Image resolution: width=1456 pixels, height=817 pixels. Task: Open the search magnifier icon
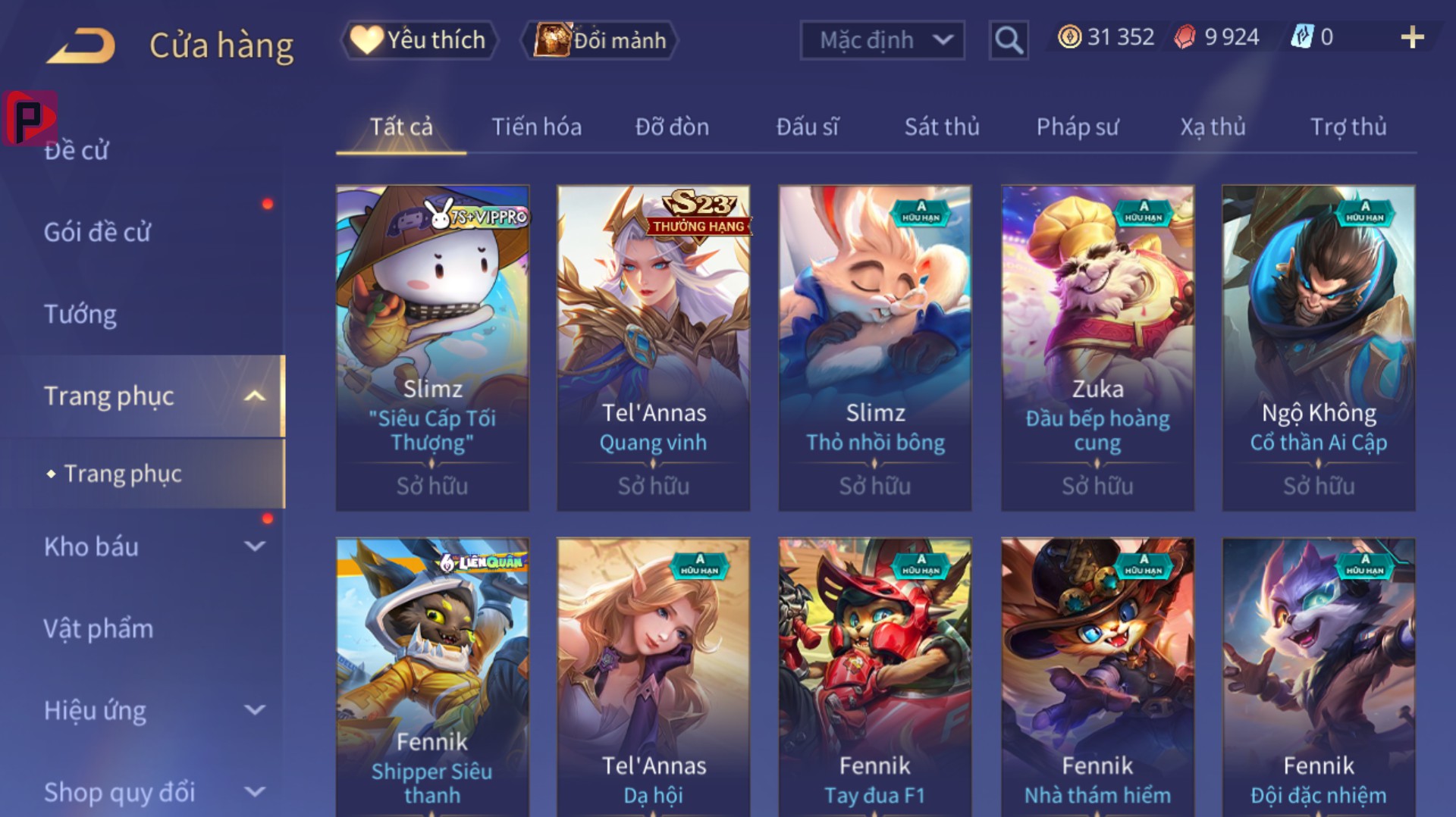coord(1008,39)
